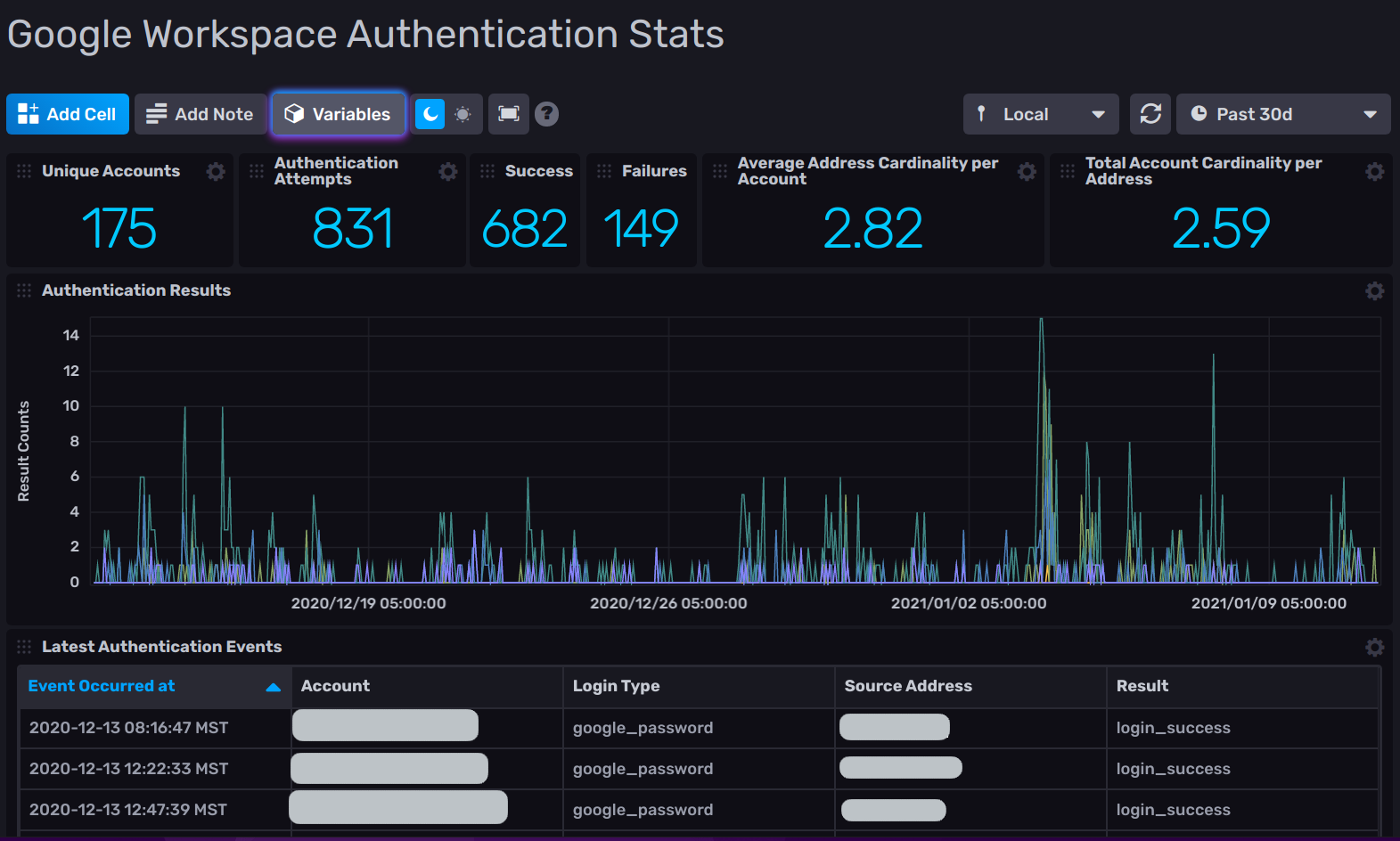Viewport: 1400px width, 841px height.
Task: Open the Past 30d time range dropdown
Action: [1283, 114]
